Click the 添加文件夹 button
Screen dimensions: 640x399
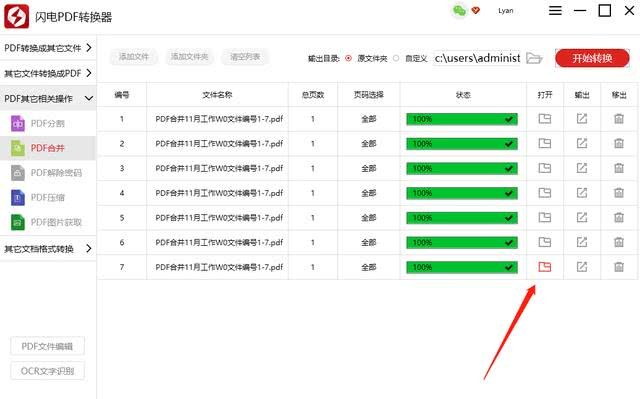tap(189, 57)
